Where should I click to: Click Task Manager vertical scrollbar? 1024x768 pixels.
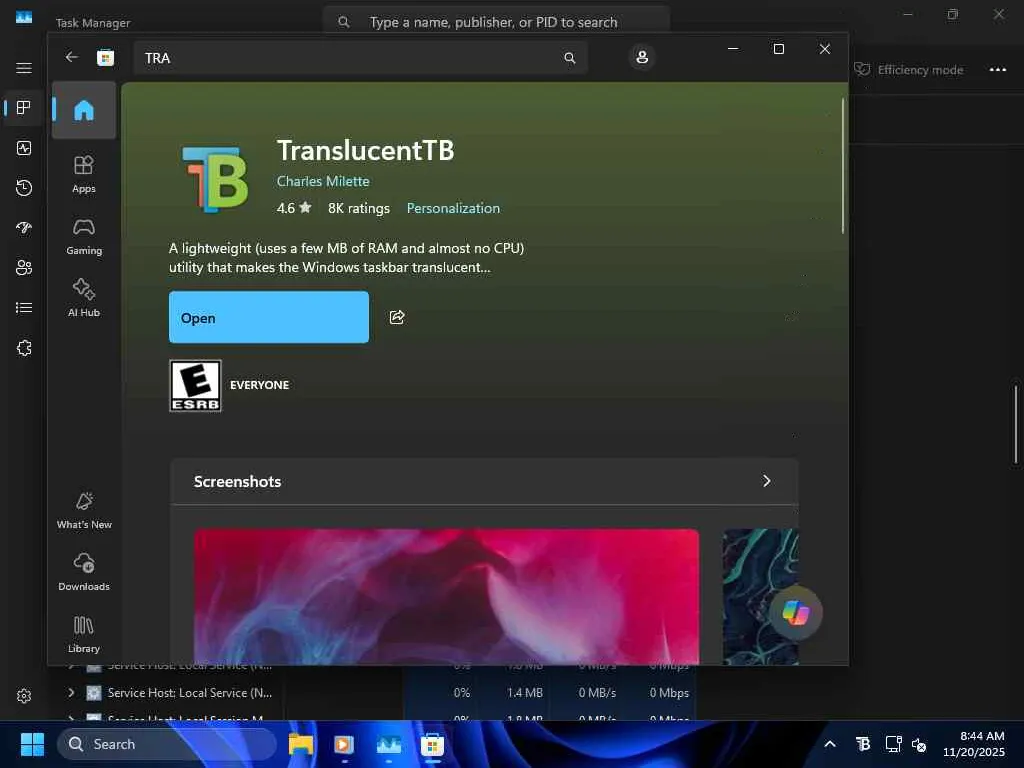click(x=1016, y=424)
